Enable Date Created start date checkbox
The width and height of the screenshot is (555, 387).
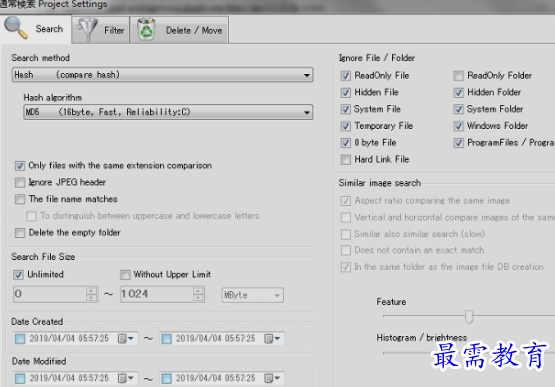coord(20,339)
